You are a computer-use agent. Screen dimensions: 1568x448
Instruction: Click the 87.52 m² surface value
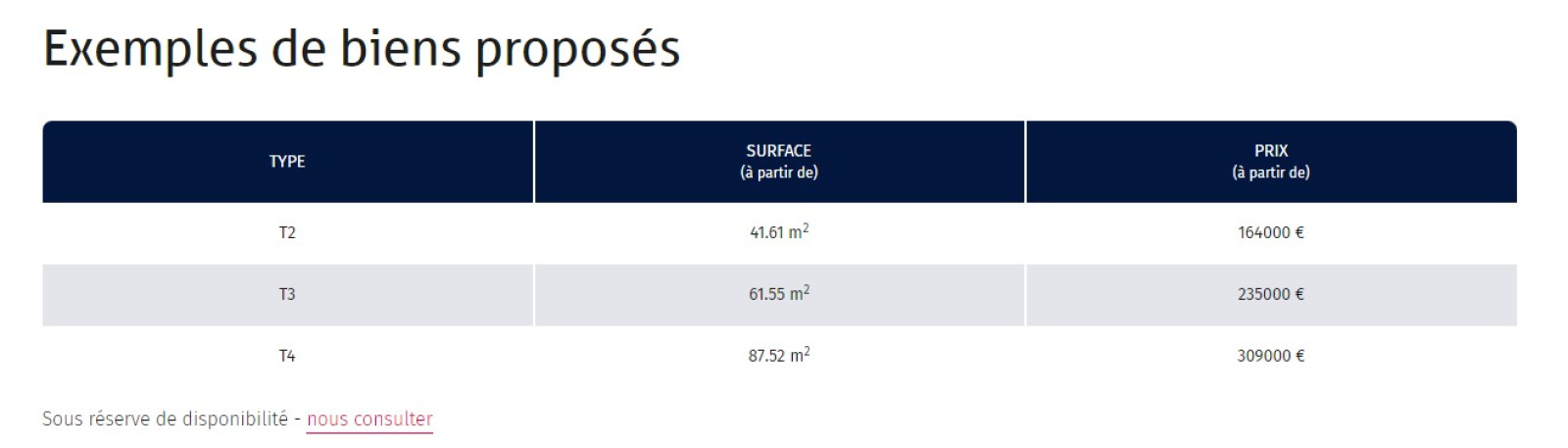pyautogui.click(x=779, y=356)
